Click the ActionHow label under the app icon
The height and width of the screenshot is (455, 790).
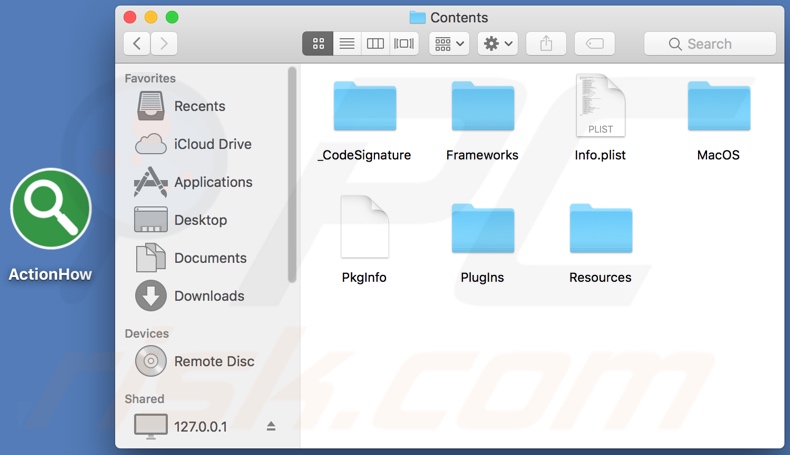click(50, 274)
